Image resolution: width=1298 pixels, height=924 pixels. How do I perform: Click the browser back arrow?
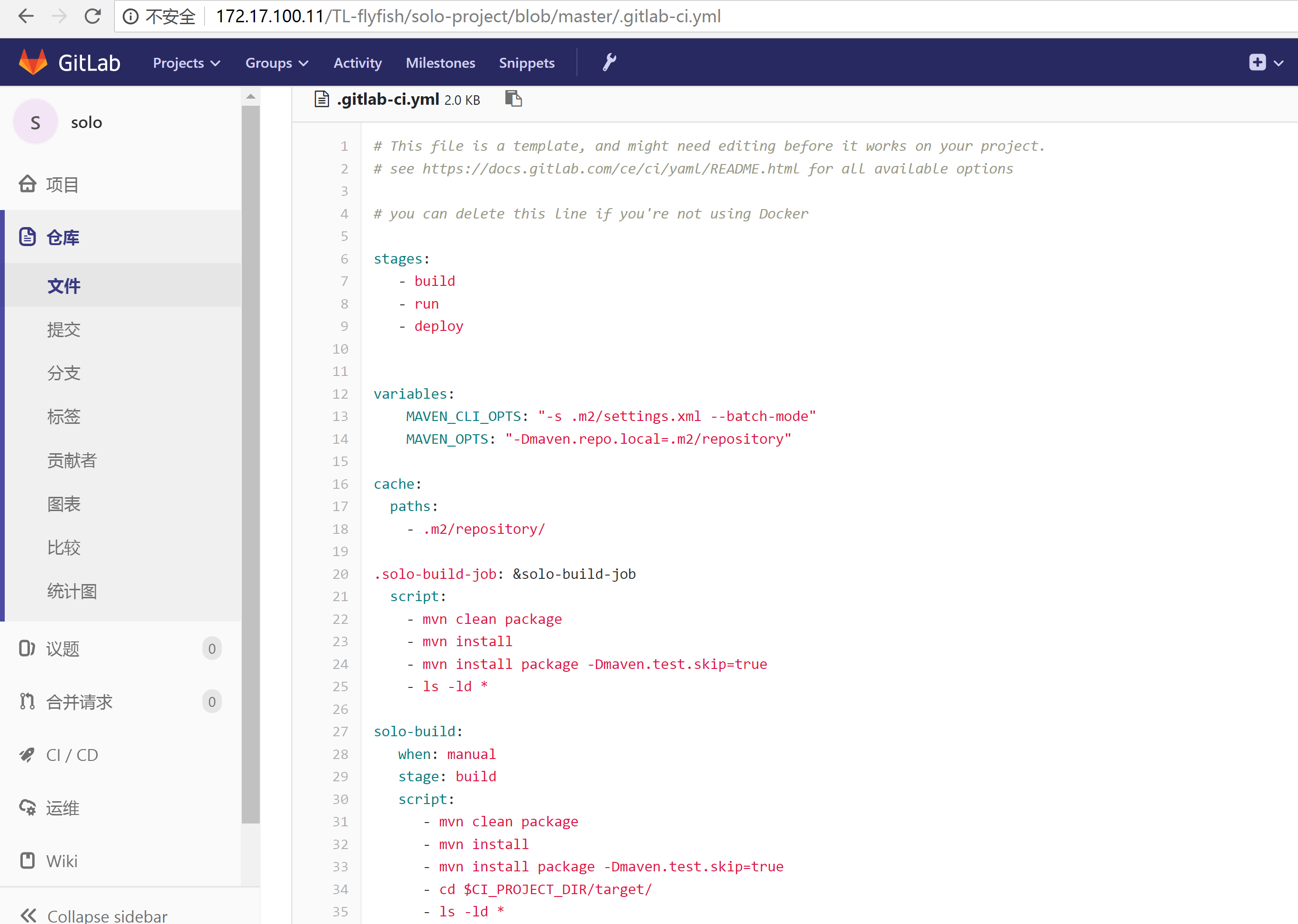pos(26,17)
